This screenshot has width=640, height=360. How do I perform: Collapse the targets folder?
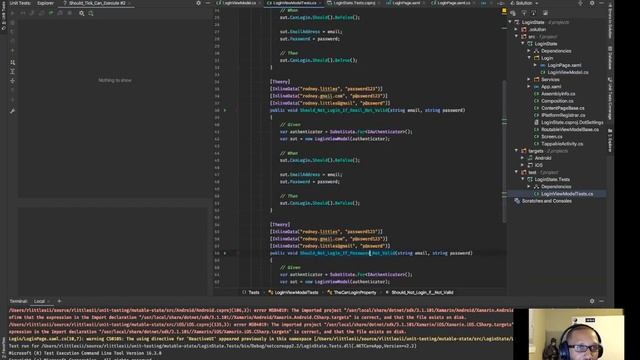[516, 151]
